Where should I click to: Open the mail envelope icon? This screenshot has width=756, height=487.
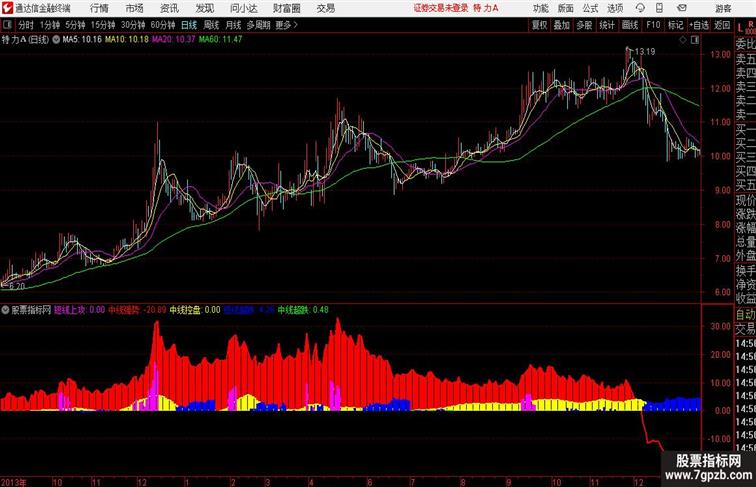[x=682, y=8]
